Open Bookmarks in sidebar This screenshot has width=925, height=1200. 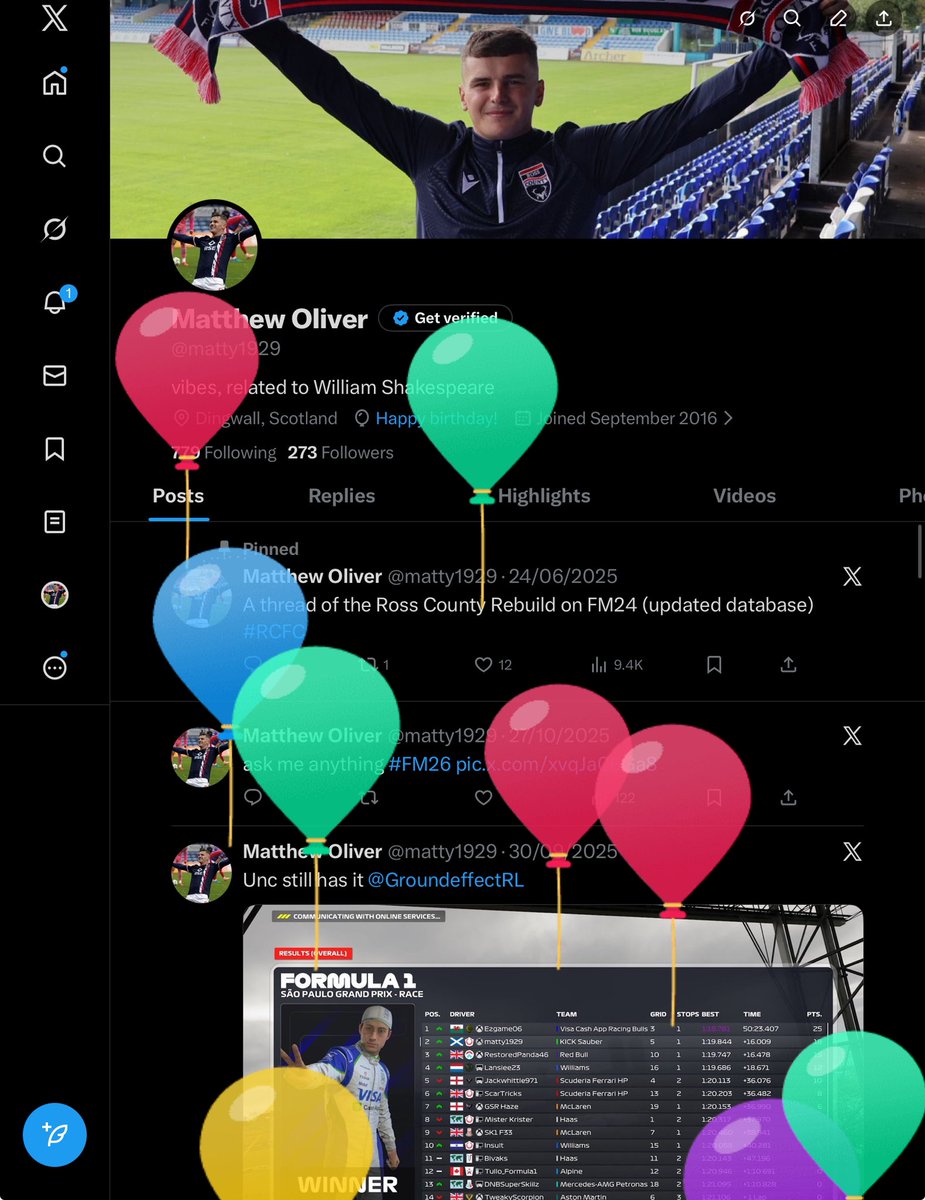[x=55, y=449]
